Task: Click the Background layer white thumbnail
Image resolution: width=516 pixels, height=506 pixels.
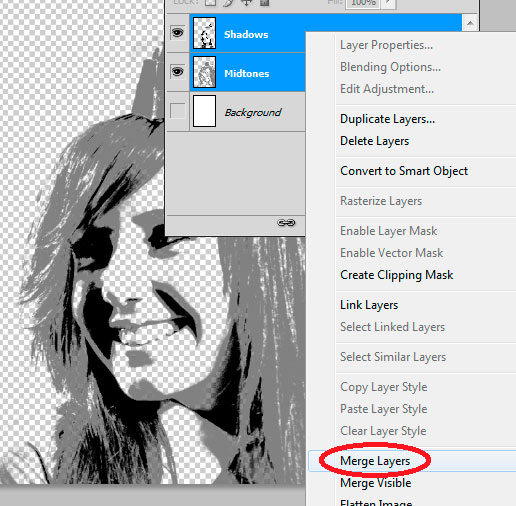Action: [204, 111]
